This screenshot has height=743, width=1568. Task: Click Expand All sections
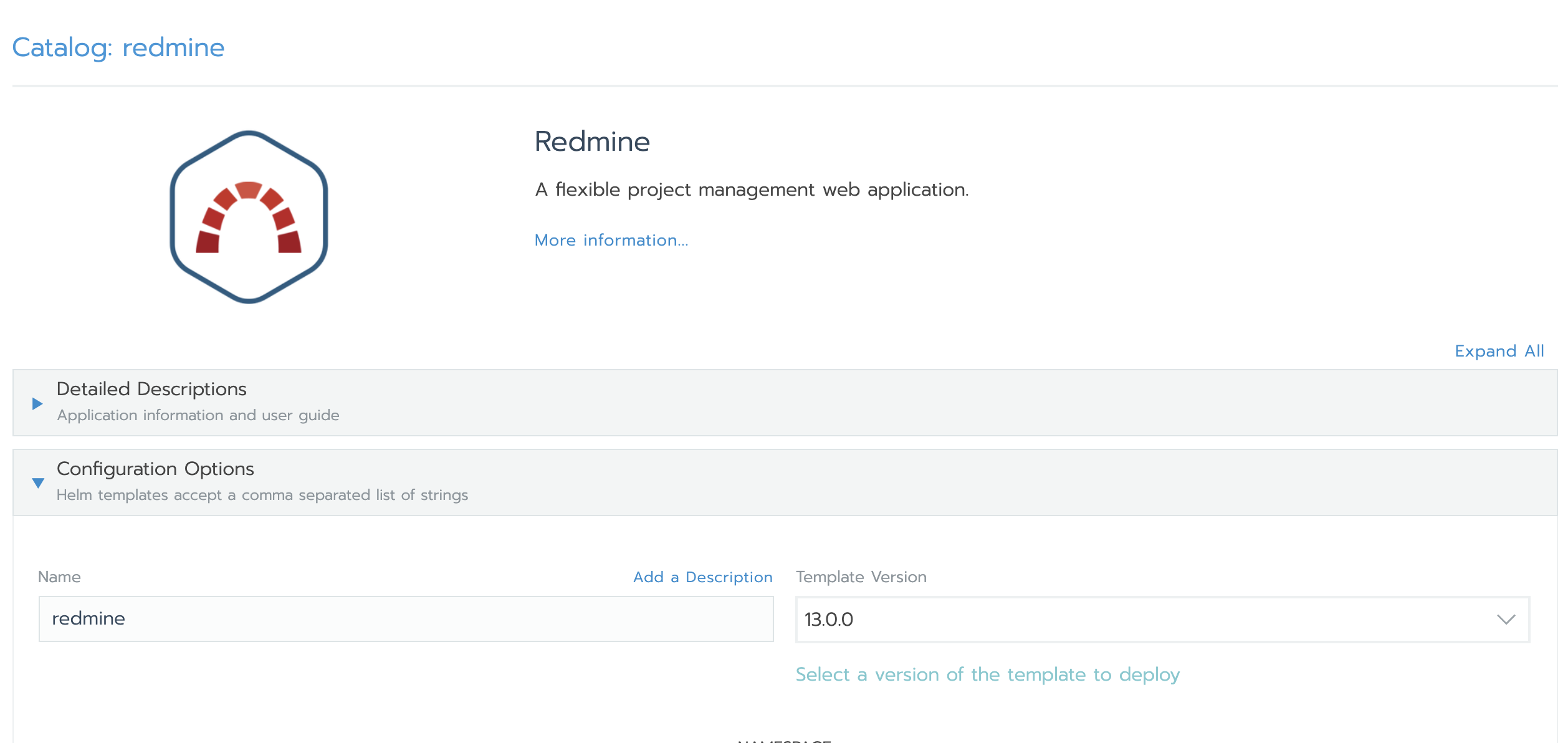[x=1499, y=351]
